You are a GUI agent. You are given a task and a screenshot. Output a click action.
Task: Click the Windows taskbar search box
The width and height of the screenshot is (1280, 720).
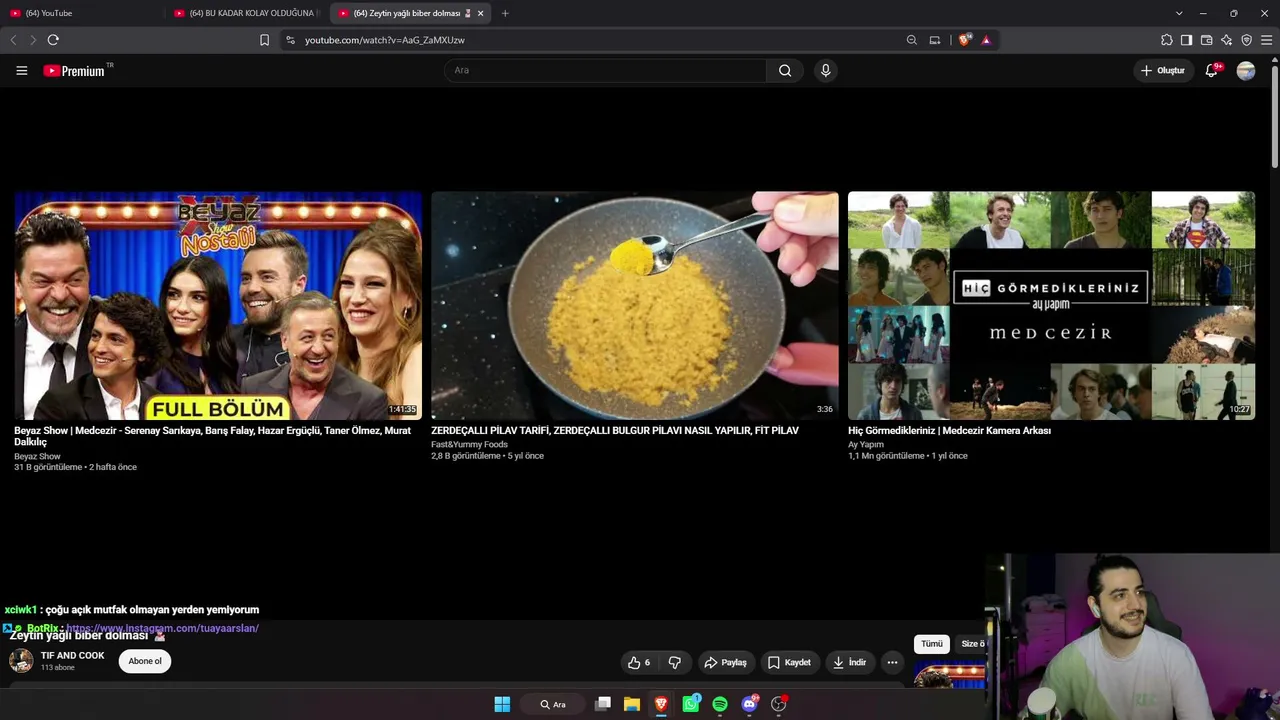(x=553, y=704)
